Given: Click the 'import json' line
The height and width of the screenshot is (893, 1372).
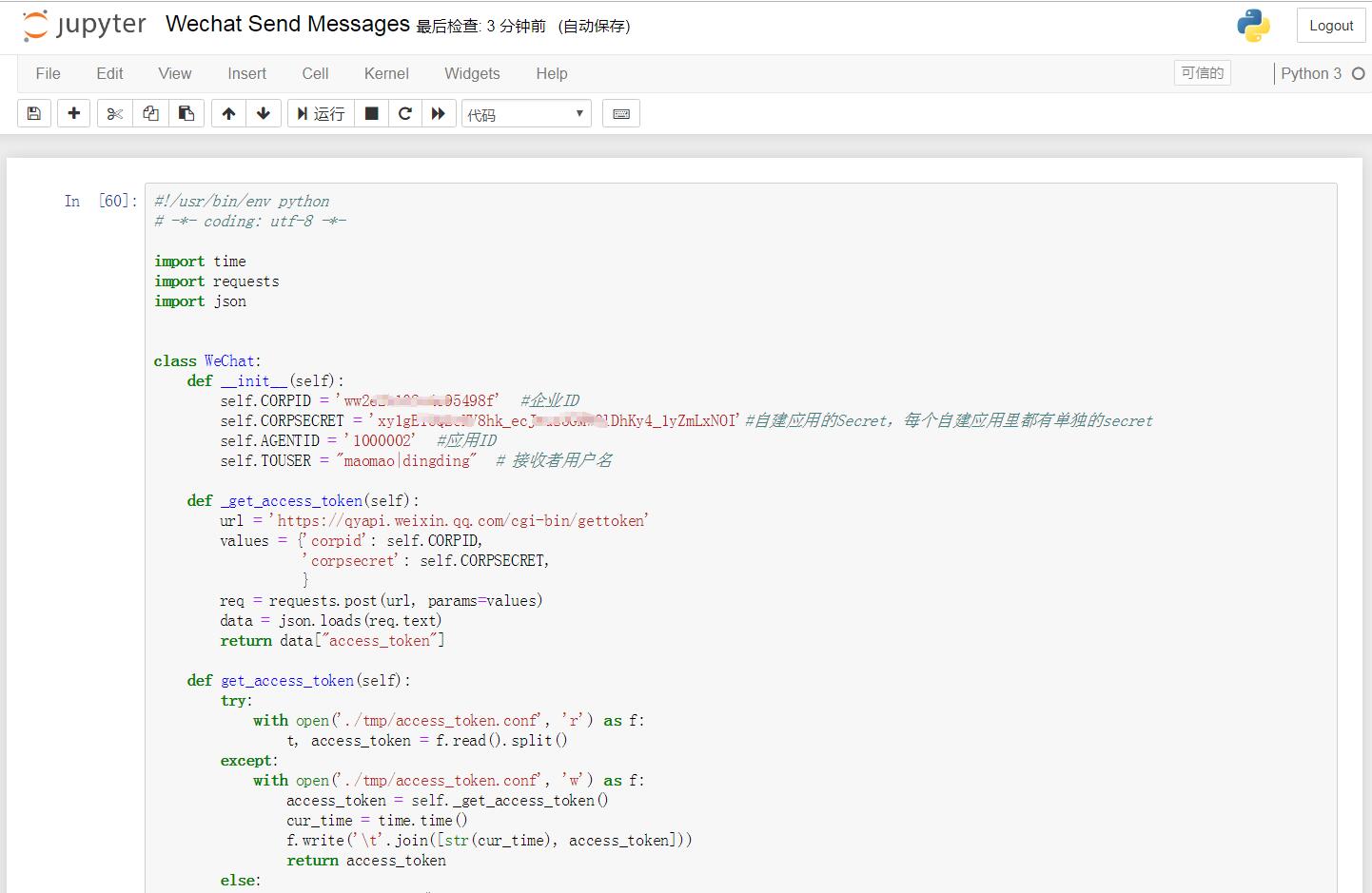Looking at the screenshot, I should 200,301.
